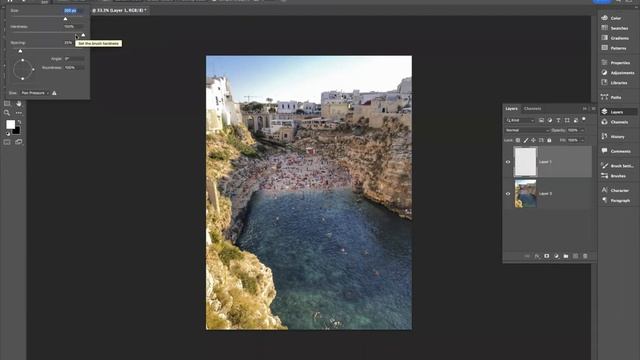Select the Layer 1 RGB/8 document tab
Viewport: 640px width, 360px height.
(119, 10)
